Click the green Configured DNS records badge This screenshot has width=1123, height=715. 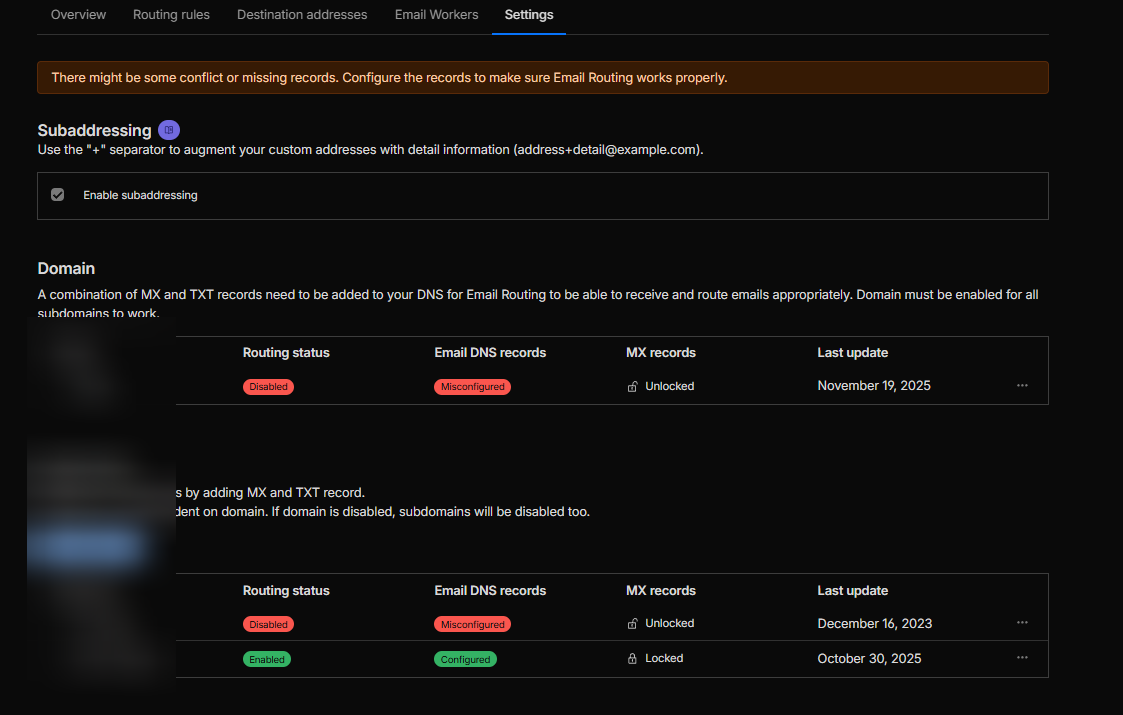click(x=465, y=659)
